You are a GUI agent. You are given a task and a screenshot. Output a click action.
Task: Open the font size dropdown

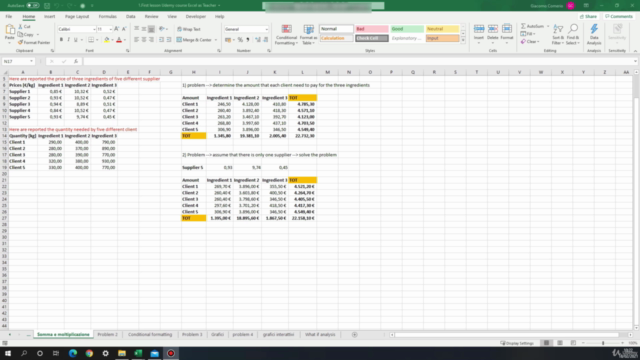coord(110,29)
